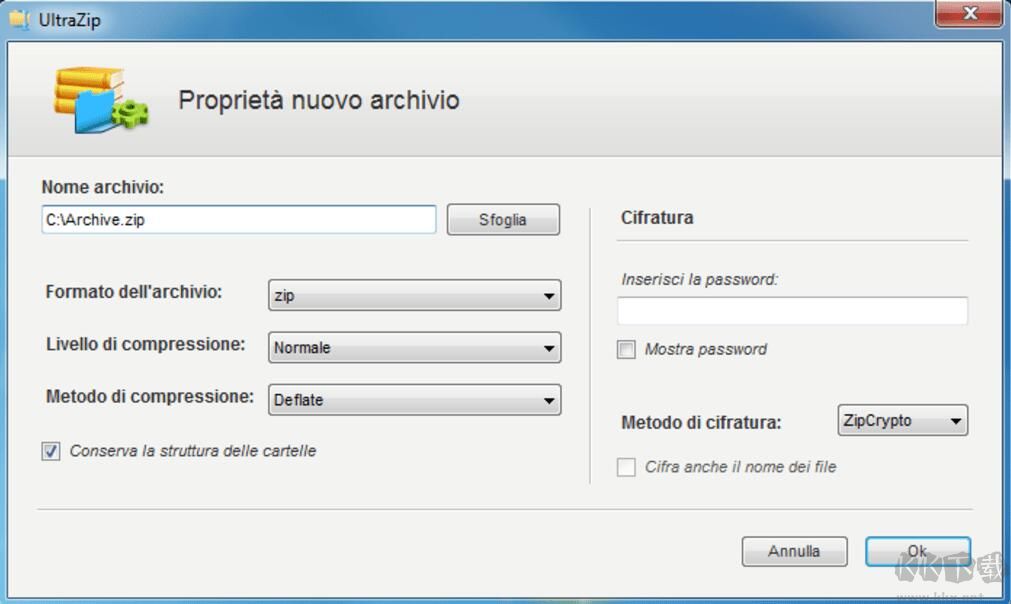Cancel with the Annulla button
This screenshot has width=1011, height=604.
(x=794, y=551)
